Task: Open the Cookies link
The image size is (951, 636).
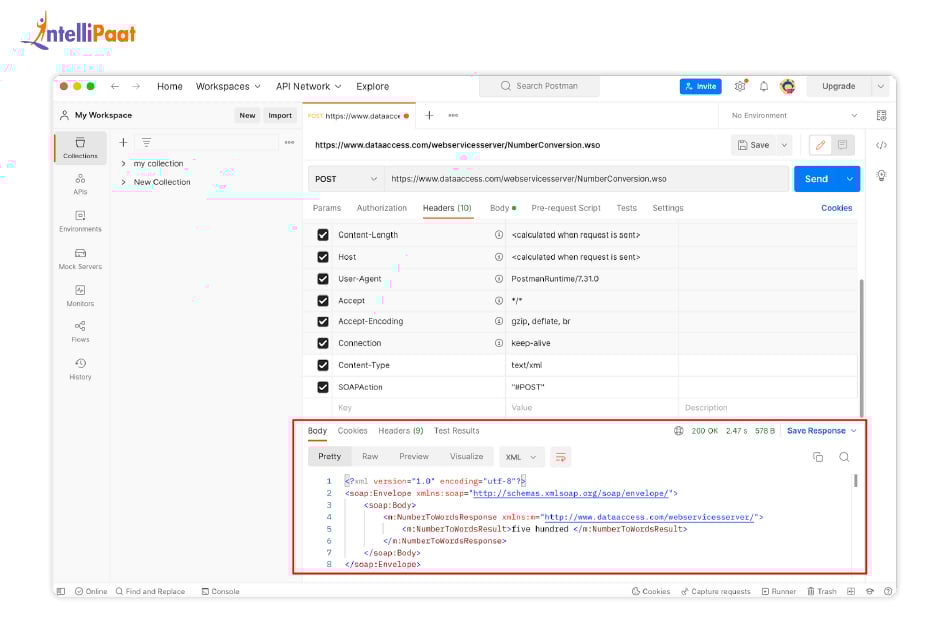Action: 836,208
